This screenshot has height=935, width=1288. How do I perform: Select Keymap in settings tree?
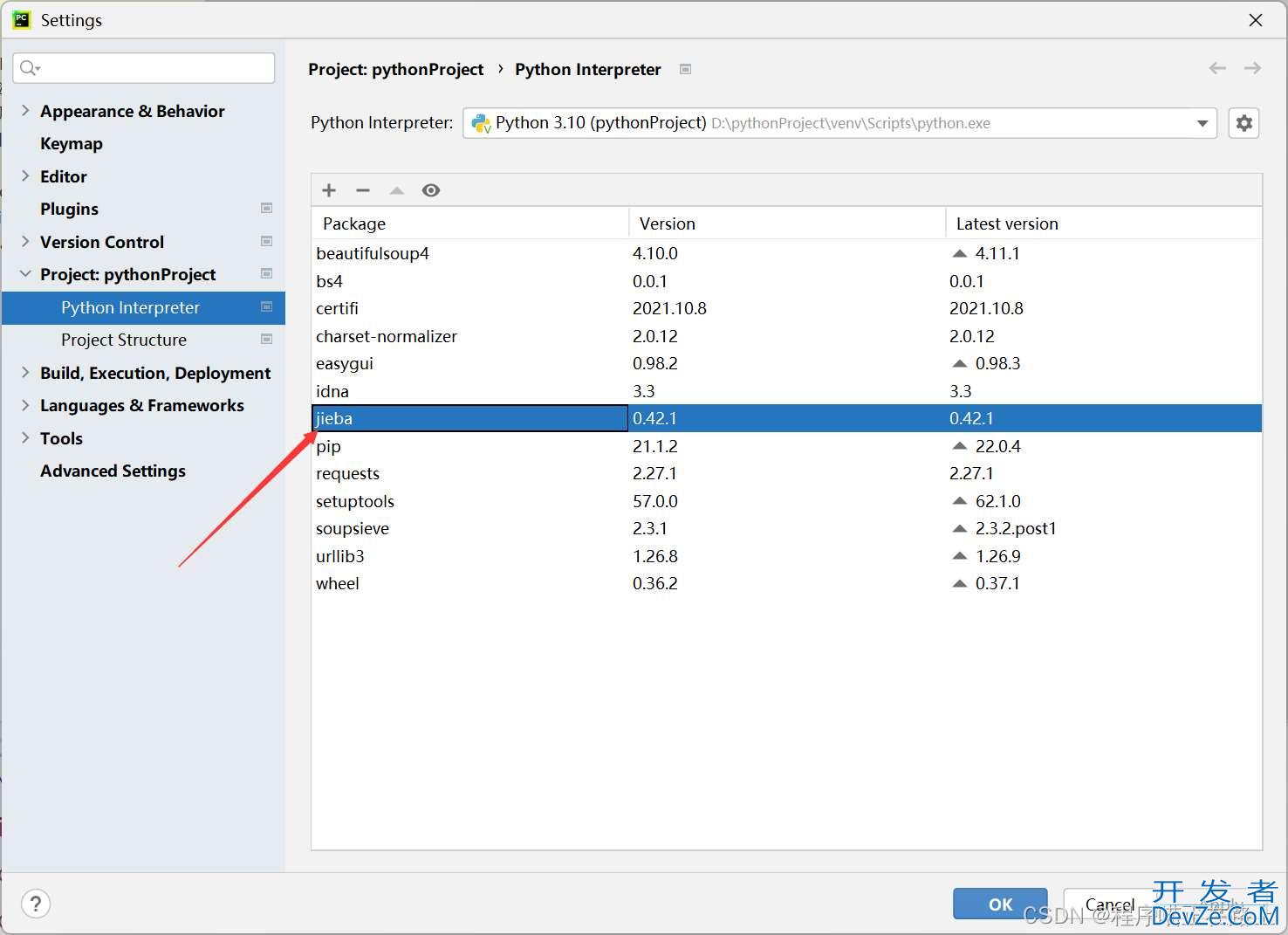[x=72, y=143]
